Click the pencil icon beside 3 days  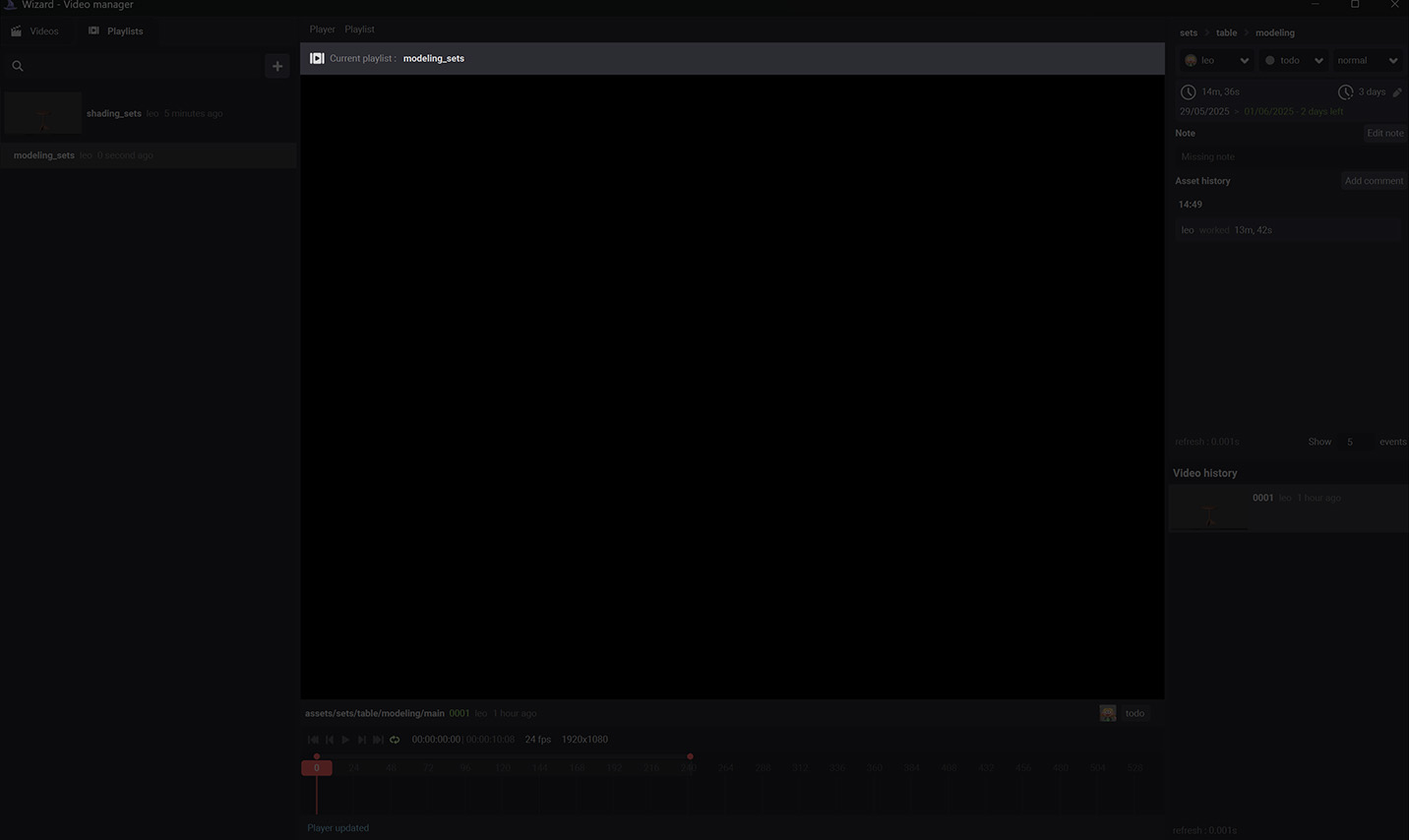click(x=1397, y=92)
